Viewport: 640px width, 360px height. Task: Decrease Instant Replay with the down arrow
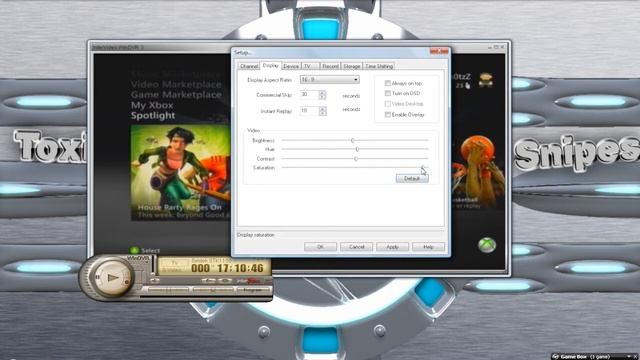[x=322, y=113]
